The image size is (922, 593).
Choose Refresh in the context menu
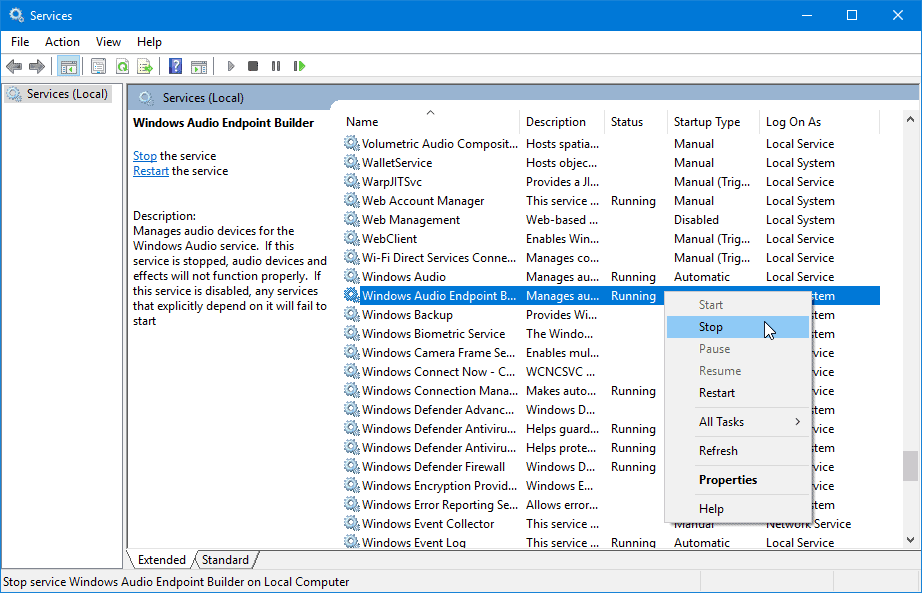(738, 451)
